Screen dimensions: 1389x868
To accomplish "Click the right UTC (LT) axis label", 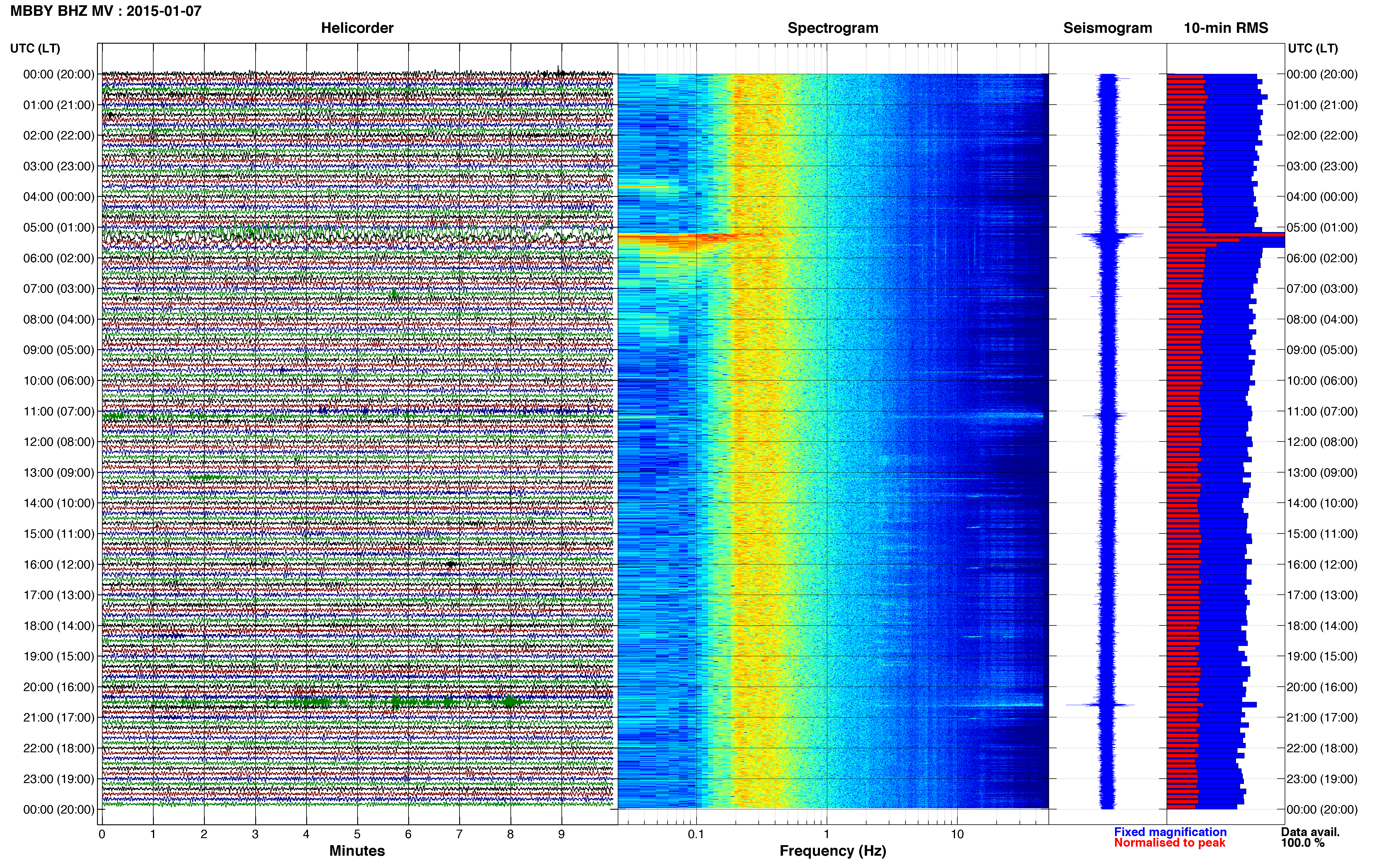I will point(1313,48).
